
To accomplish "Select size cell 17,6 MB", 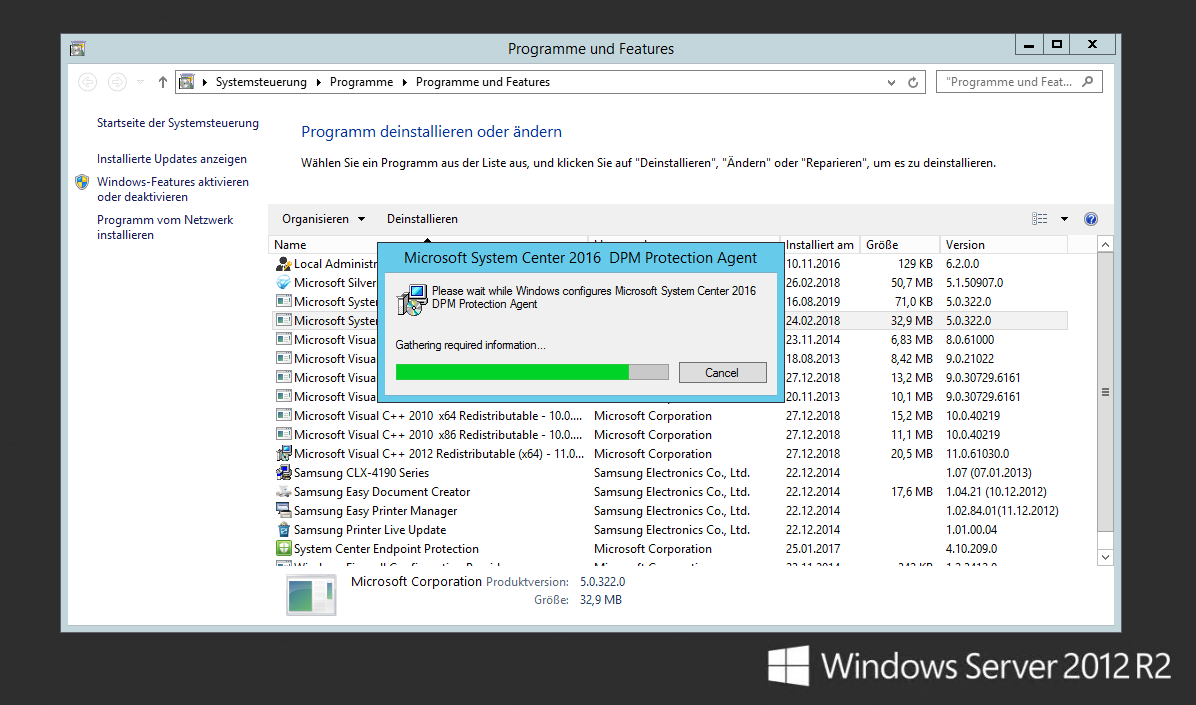I will (x=911, y=492).
